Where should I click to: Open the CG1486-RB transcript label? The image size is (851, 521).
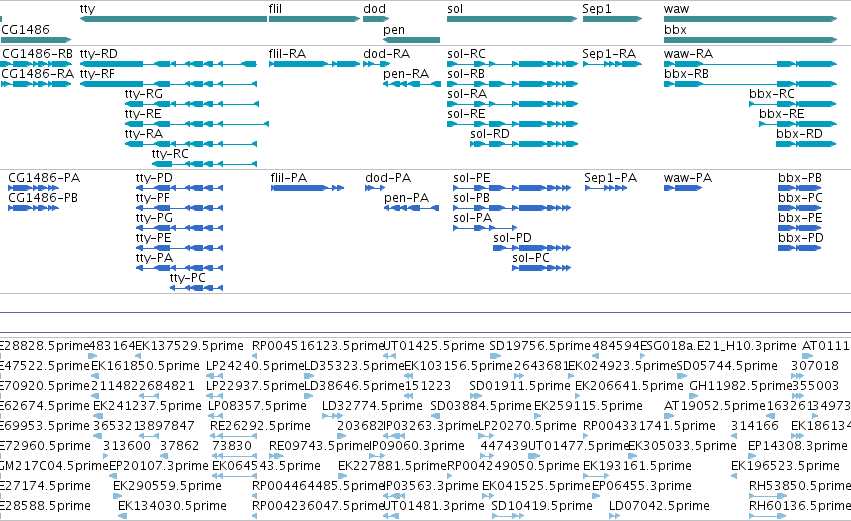(x=37, y=53)
